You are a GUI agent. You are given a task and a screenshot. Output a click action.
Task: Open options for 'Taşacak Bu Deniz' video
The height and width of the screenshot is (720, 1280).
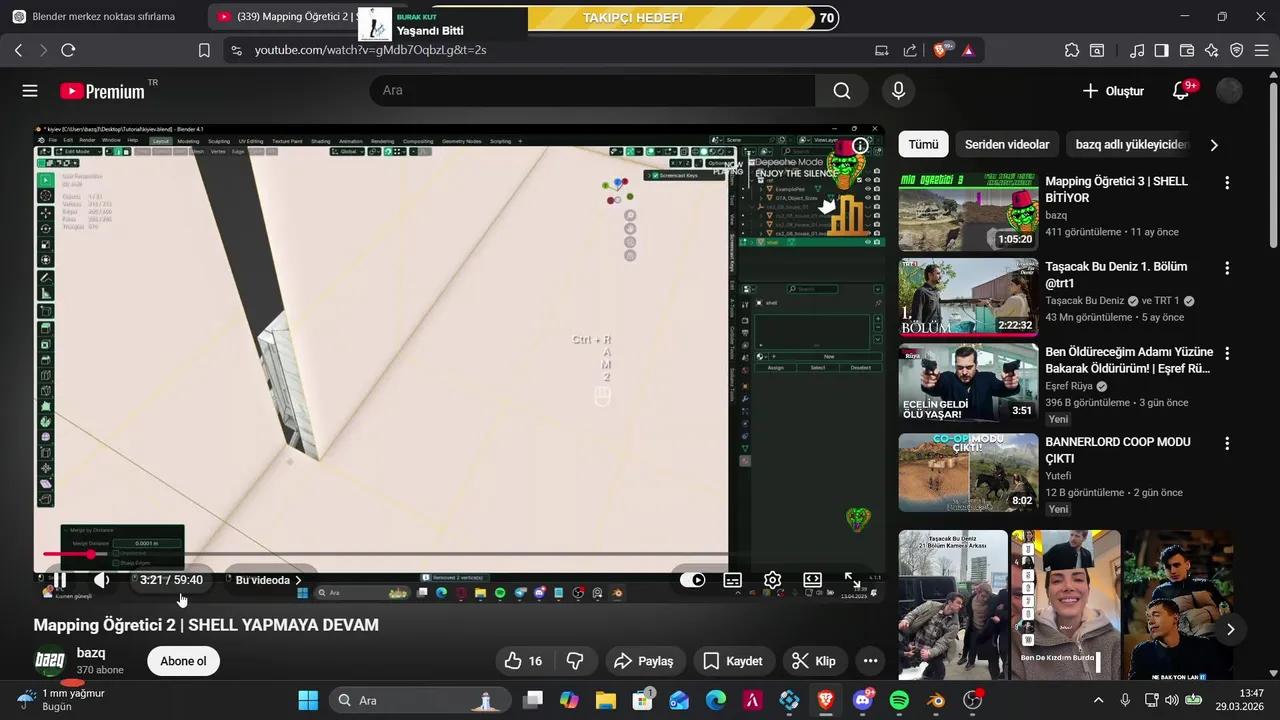1227,268
